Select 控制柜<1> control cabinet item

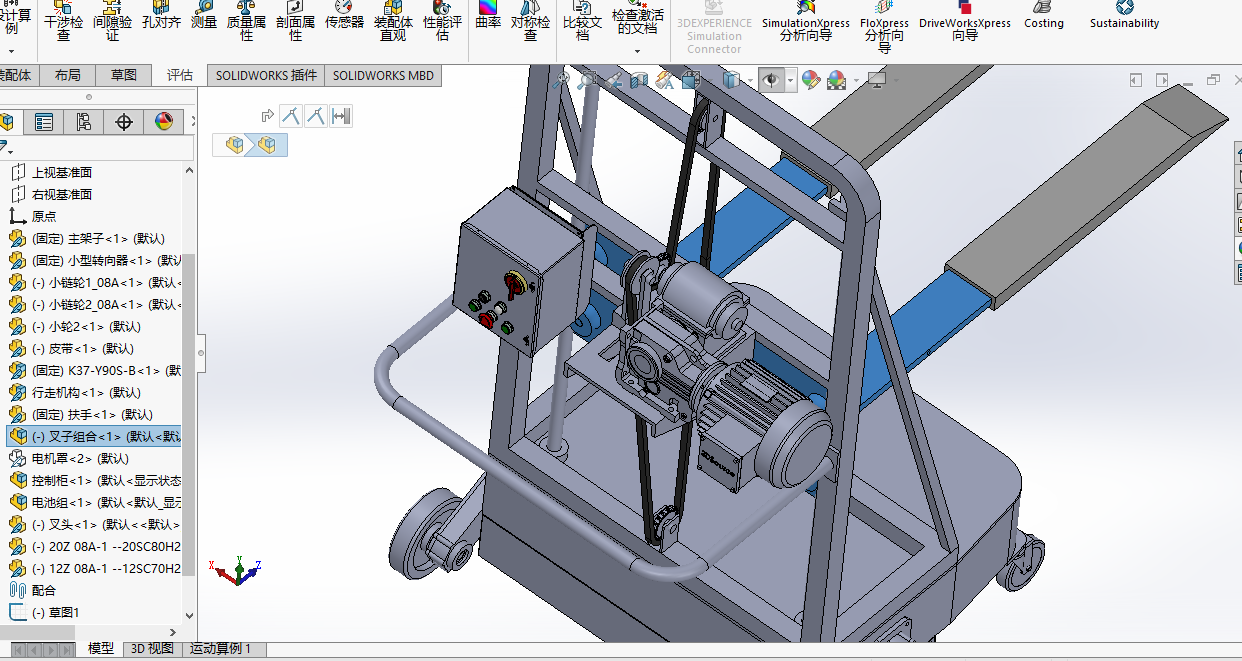point(95,480)
